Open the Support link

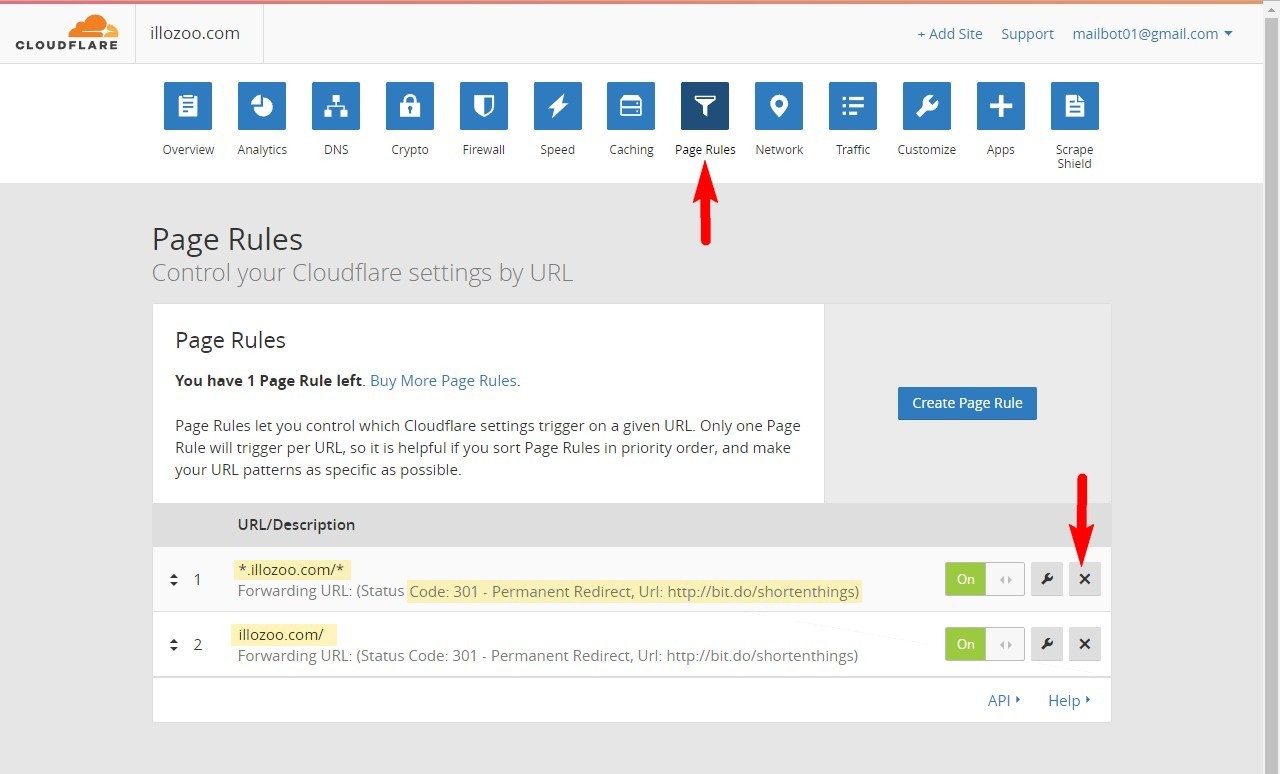1027,34
